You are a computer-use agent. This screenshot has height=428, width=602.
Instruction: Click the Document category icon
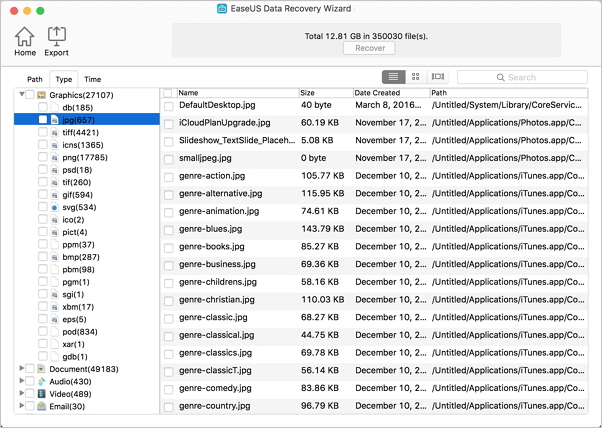click(x=41, y=369)
